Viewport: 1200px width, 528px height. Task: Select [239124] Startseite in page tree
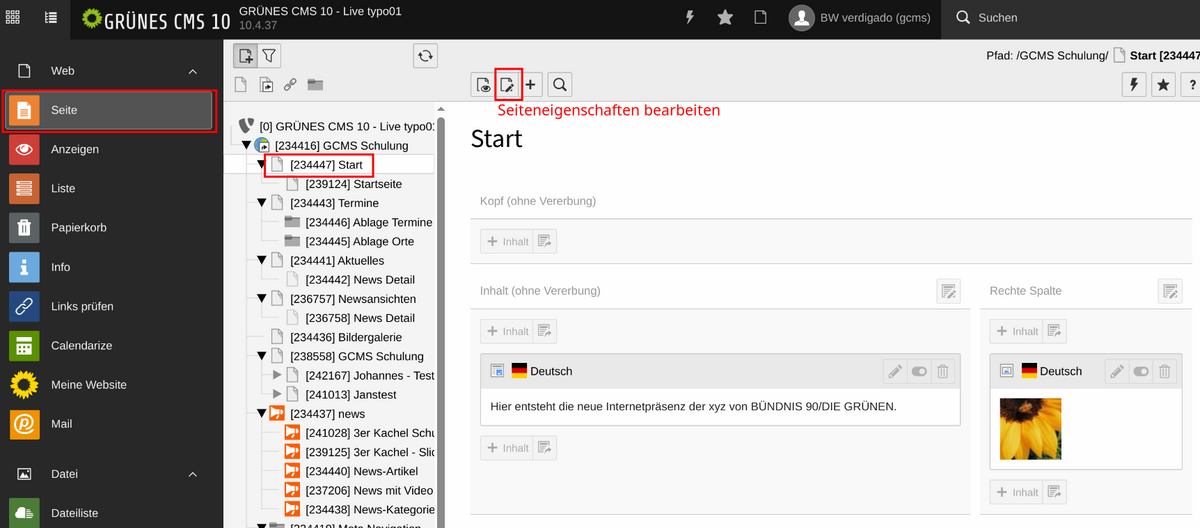(x=354, y=184)
